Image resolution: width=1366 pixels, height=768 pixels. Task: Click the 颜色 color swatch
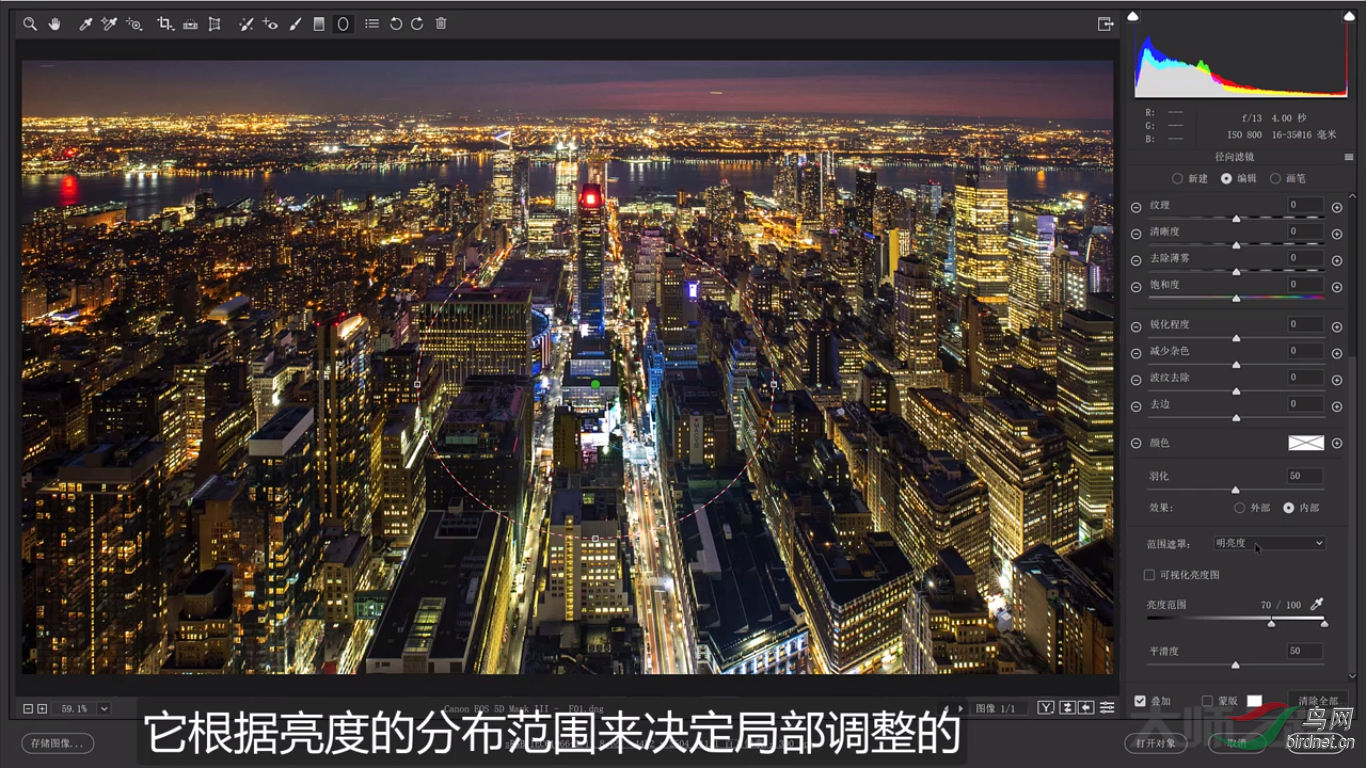tap(1306, 443)
